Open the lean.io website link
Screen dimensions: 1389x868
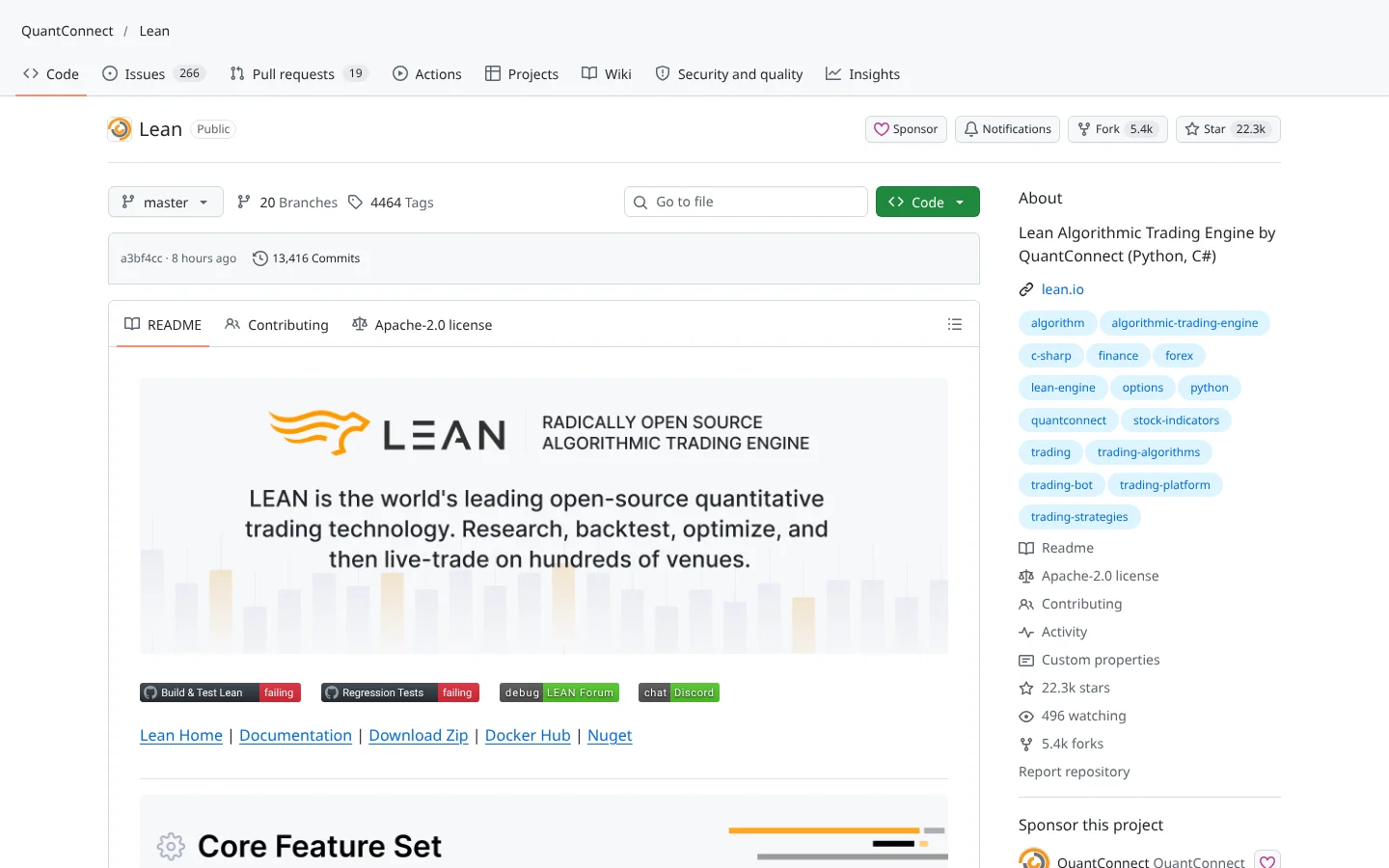1063,289
